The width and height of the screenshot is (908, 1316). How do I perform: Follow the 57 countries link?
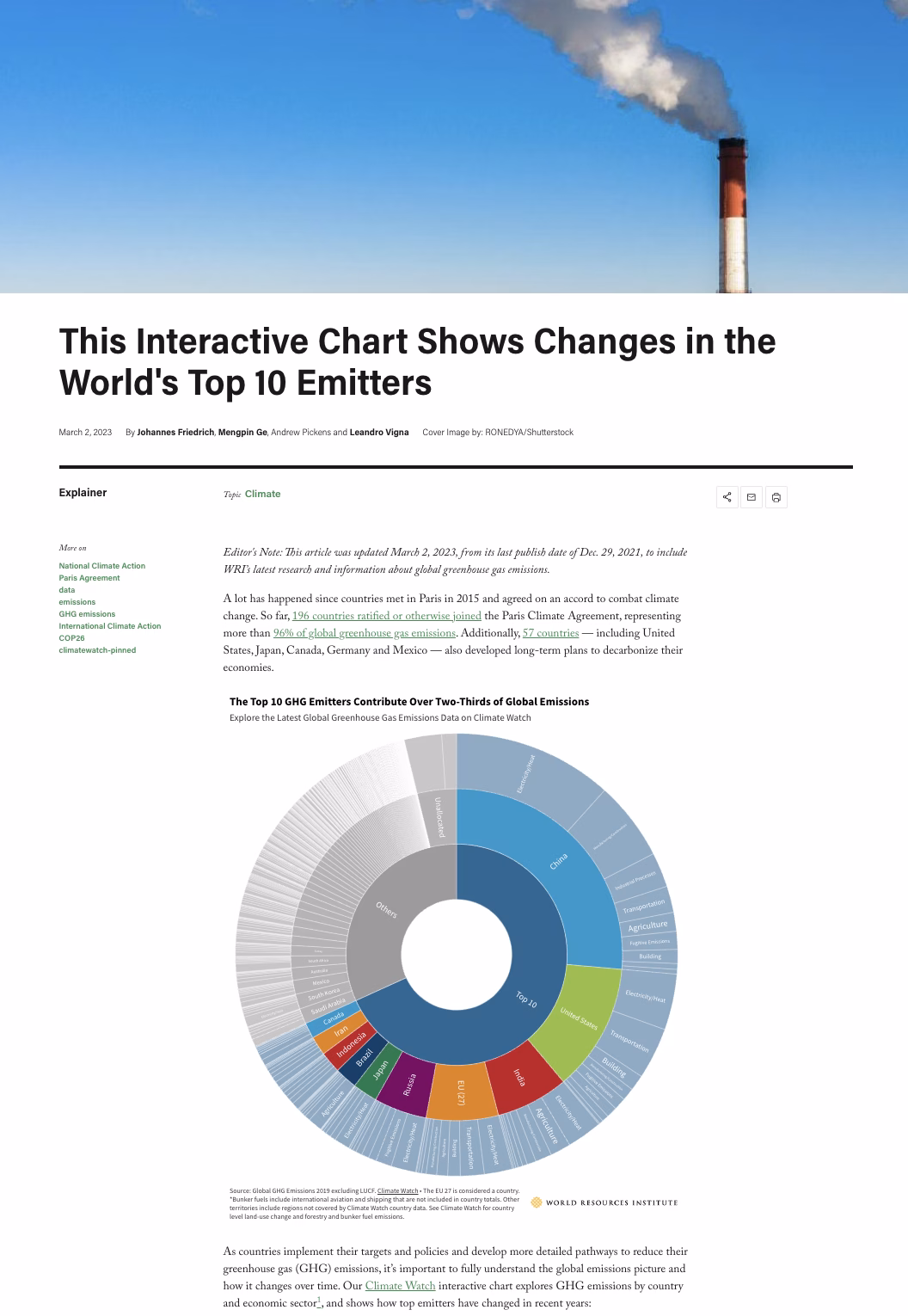click(550, 633)
